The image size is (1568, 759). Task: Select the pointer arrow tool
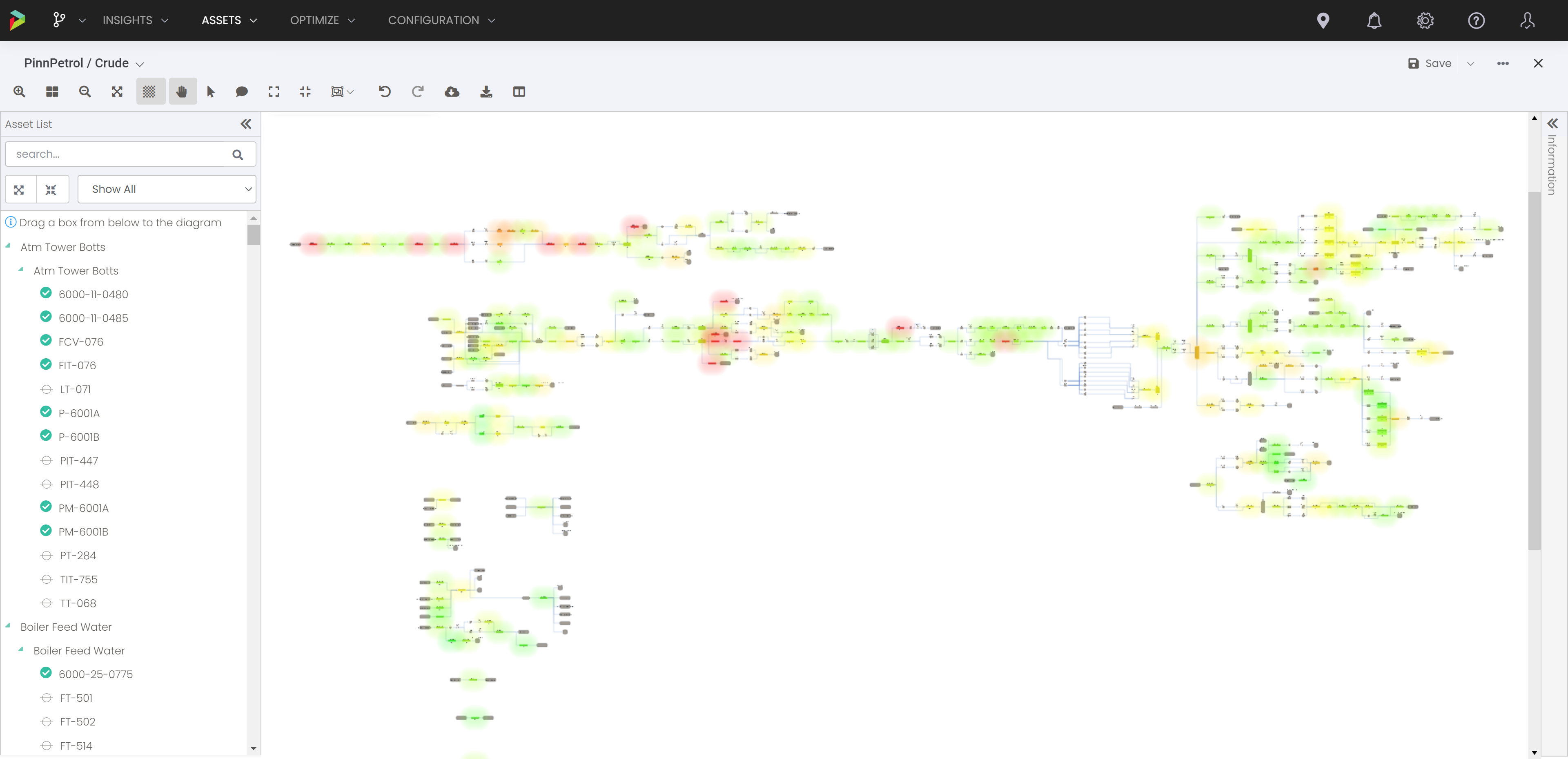[x=211, y=92]
